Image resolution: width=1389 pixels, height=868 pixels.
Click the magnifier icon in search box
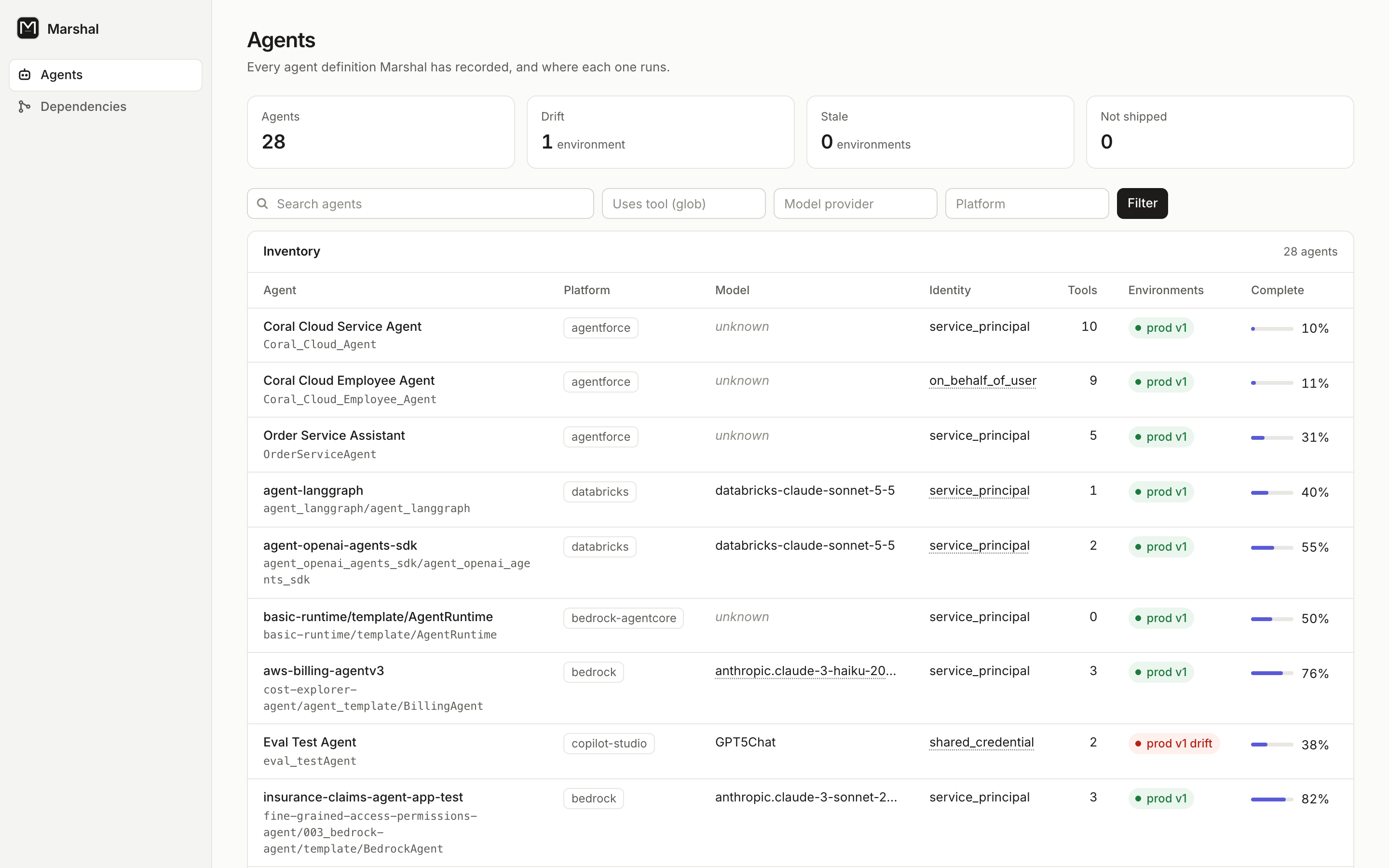(x=262, y=204)
